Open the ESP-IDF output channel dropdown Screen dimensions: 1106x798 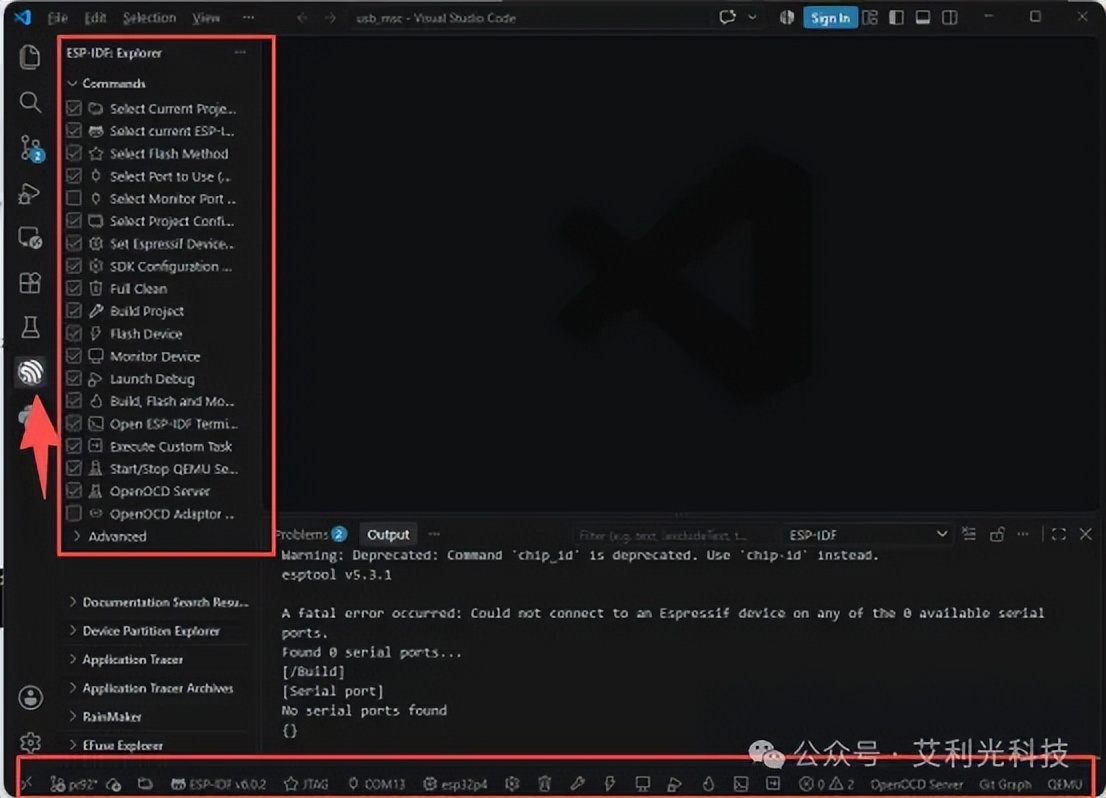(x=867, y=535)
